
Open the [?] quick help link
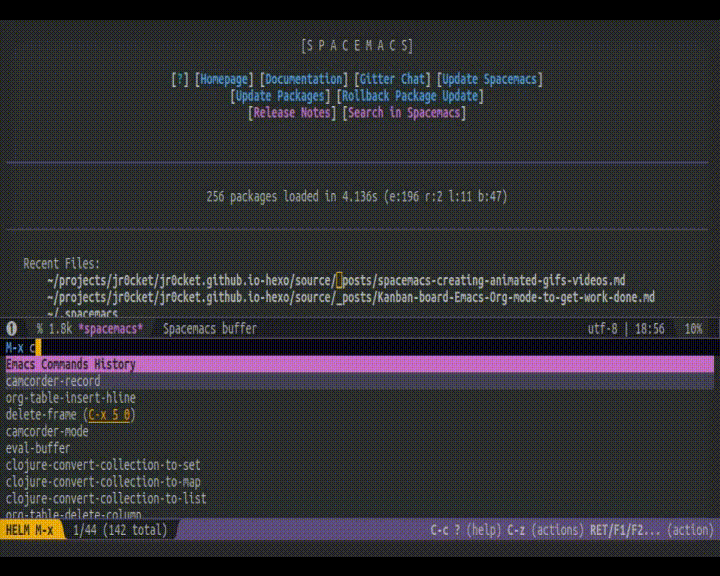pyautogui.click(x=180, y=79)
